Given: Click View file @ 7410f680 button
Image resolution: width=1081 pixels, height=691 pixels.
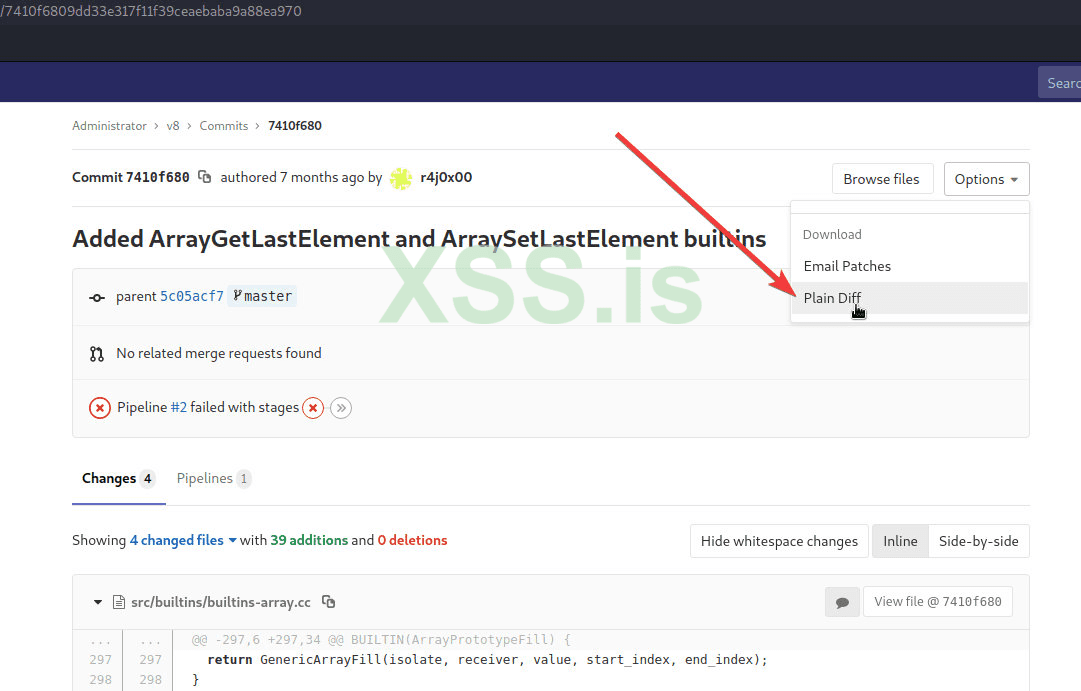Looking at the screenshot, I should (938, 601).
